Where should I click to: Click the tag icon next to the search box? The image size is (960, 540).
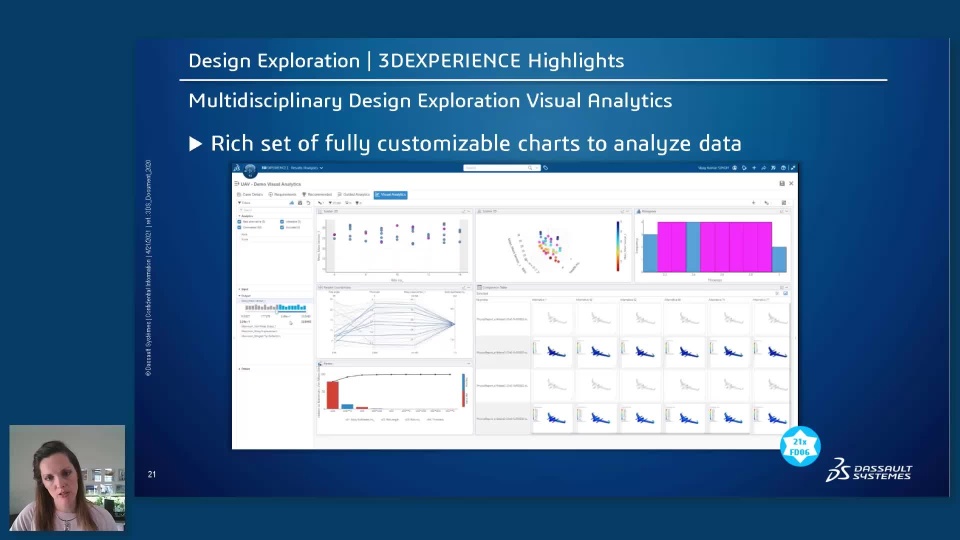546,168
